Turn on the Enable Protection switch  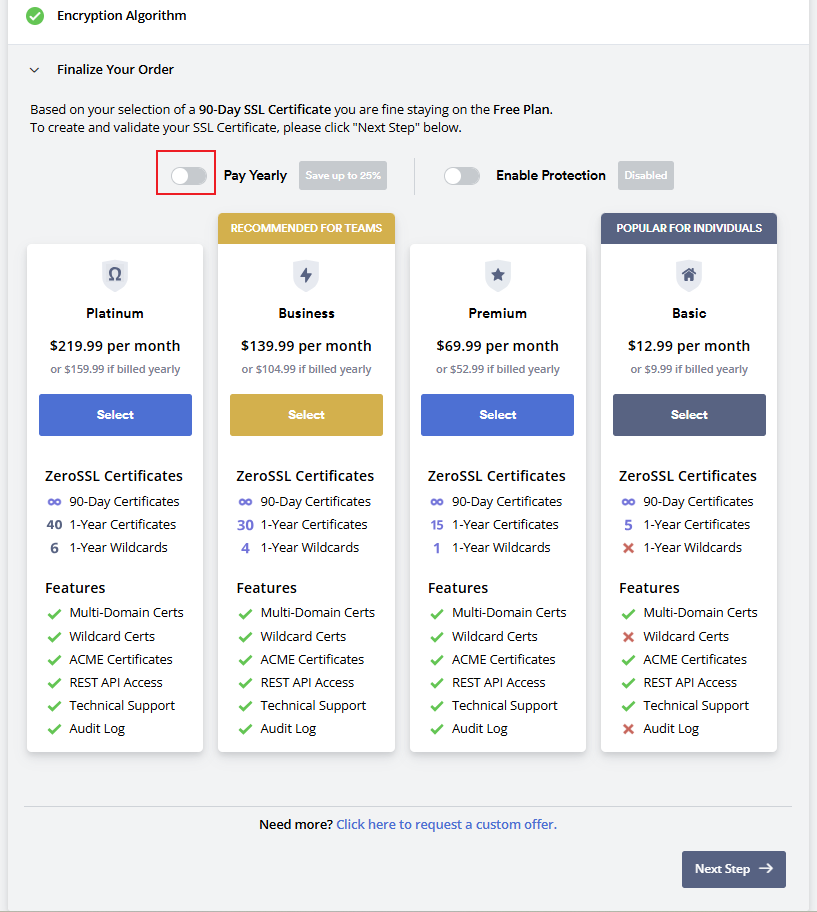[x=461, y=175]
